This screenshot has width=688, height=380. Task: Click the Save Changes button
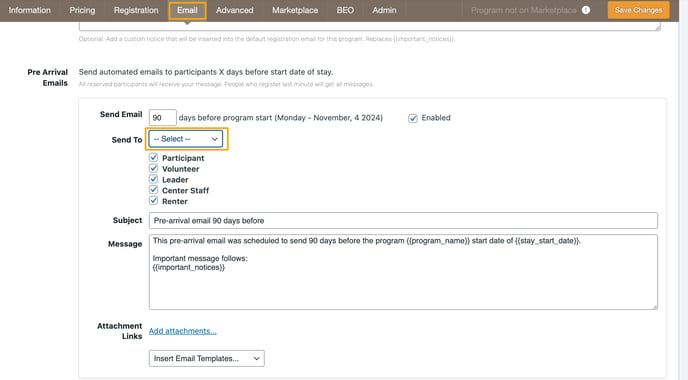[x=638, y=10]
